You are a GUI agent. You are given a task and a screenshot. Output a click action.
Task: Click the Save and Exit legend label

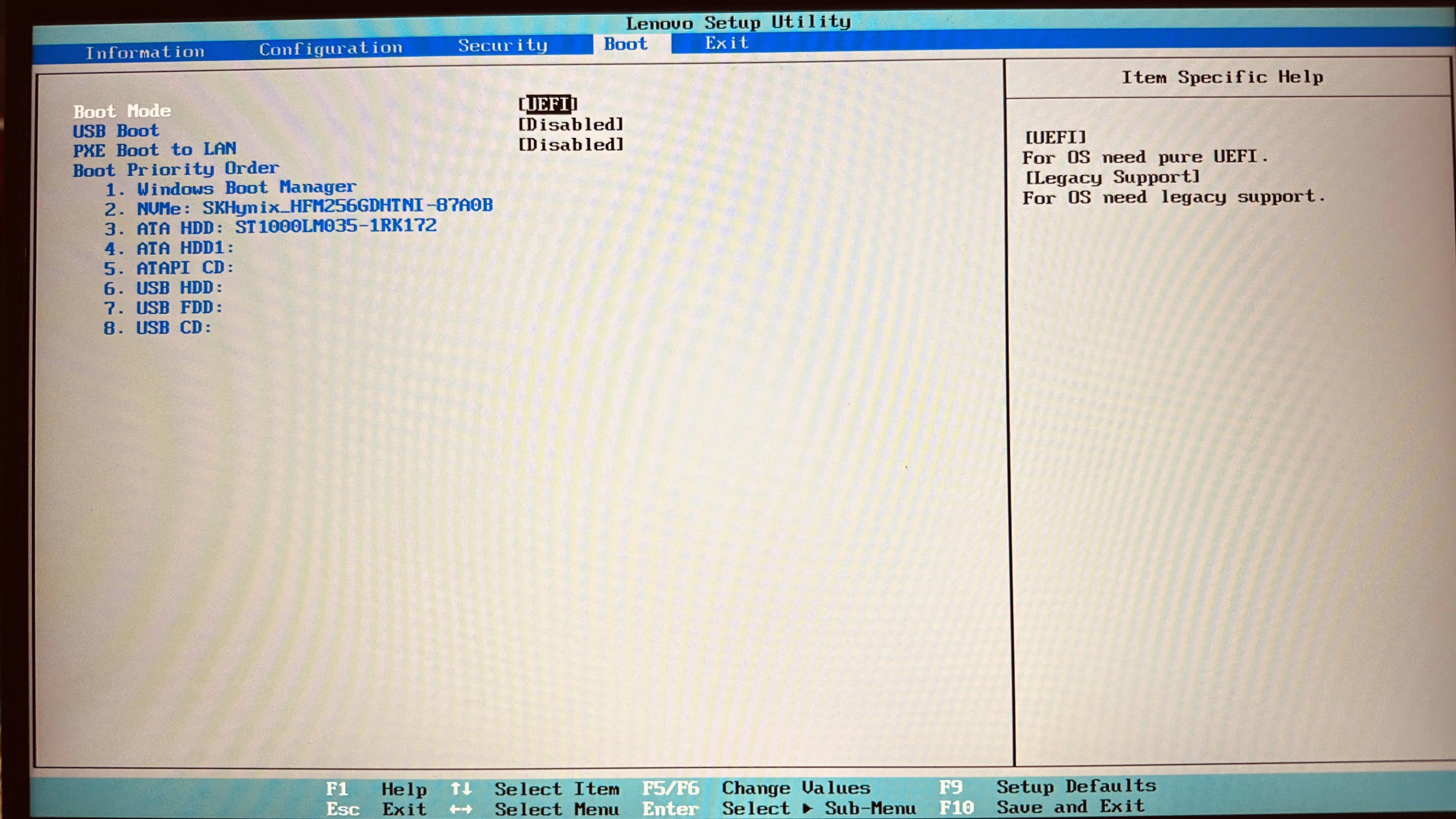click(1071, 807)
